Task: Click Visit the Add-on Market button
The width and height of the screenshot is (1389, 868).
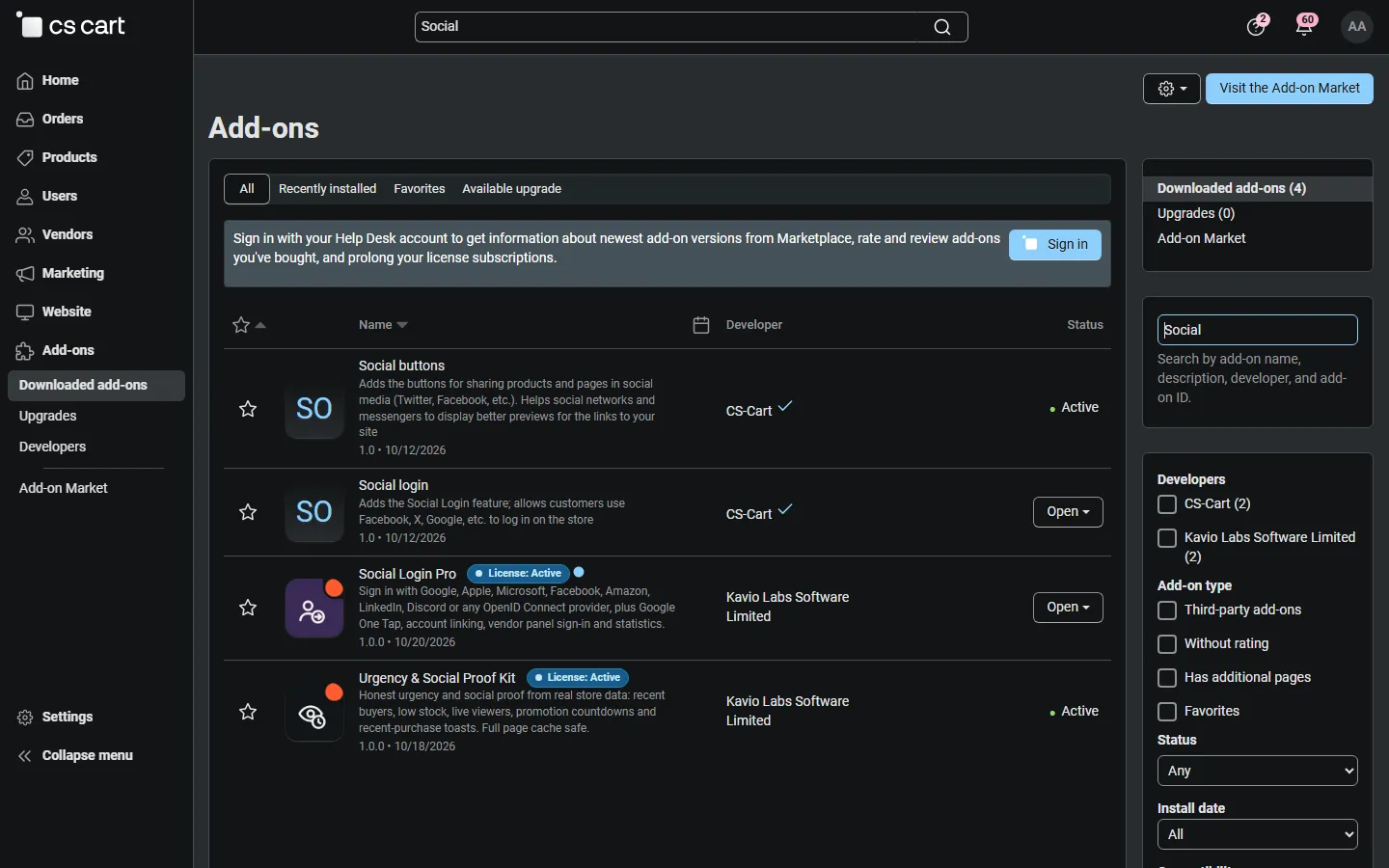Action: pyautogui.click(x=1290, y=89)
